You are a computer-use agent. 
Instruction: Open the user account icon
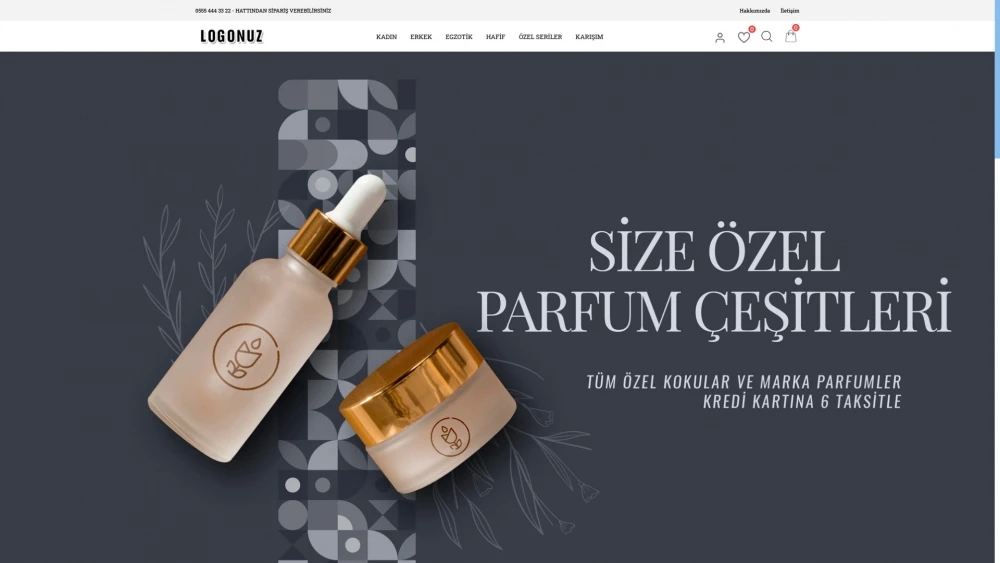coord(719,38)
